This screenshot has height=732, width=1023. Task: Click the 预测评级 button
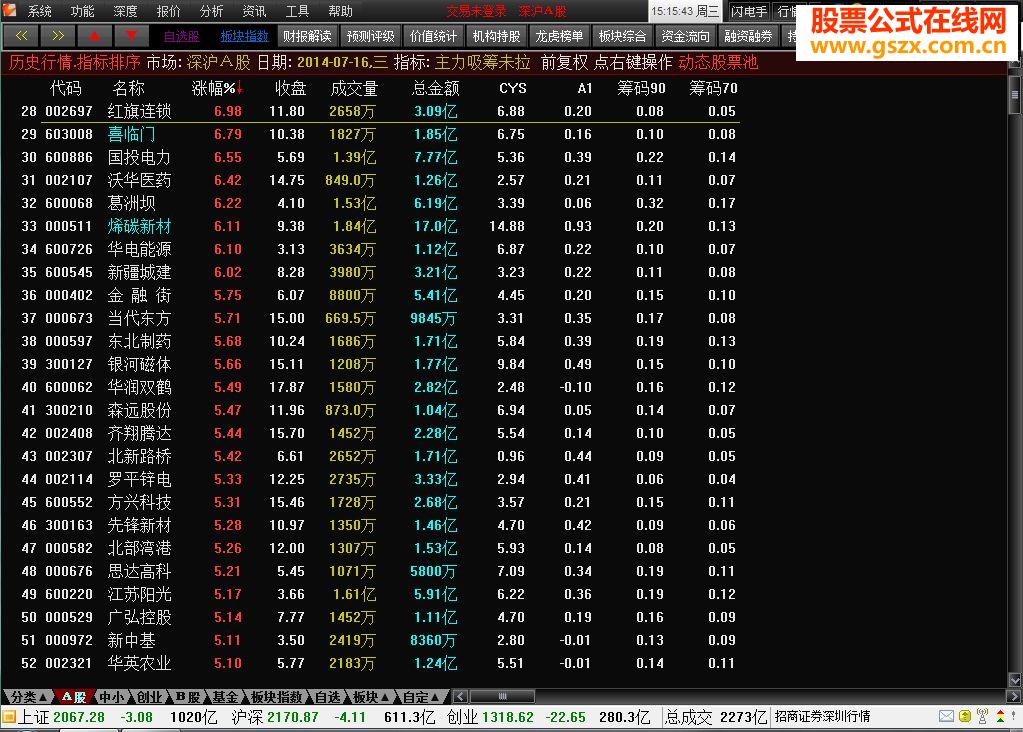click(371, 36)
